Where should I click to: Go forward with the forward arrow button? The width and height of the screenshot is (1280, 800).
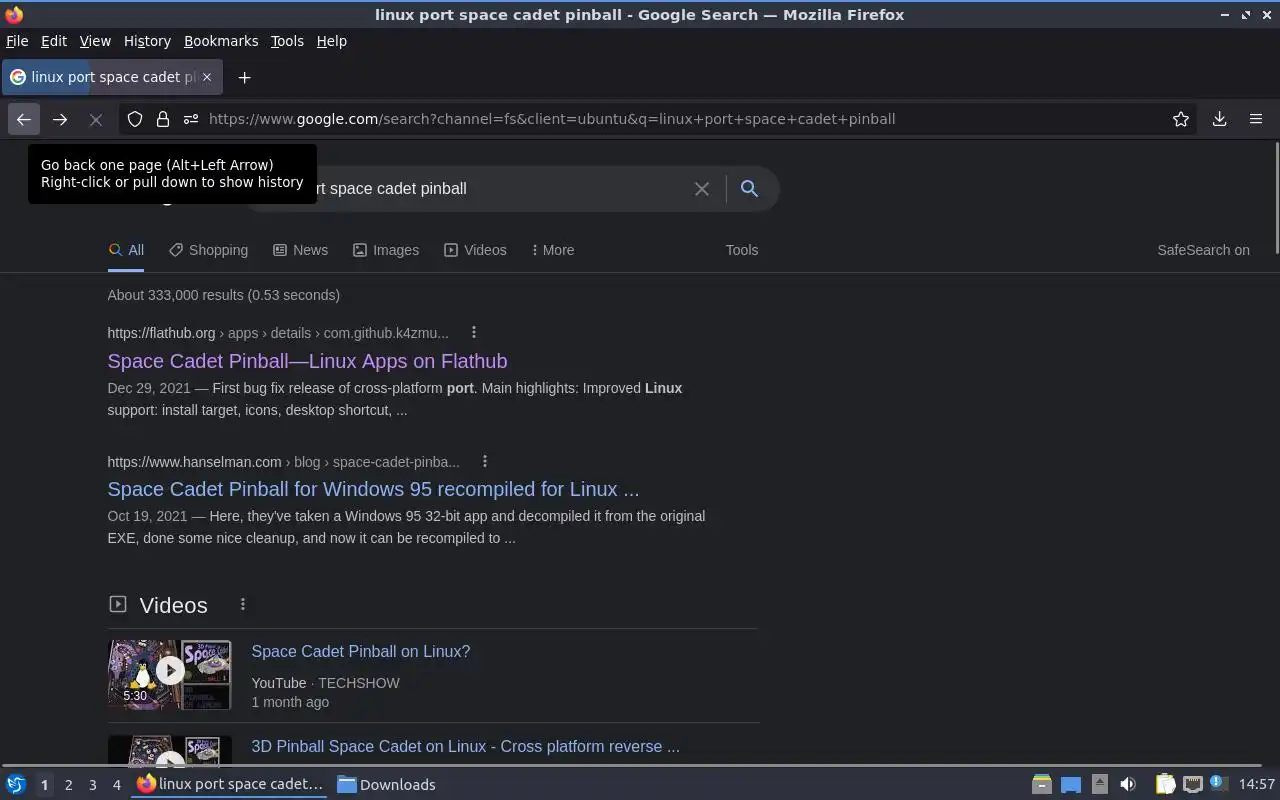tap(60, 119)
